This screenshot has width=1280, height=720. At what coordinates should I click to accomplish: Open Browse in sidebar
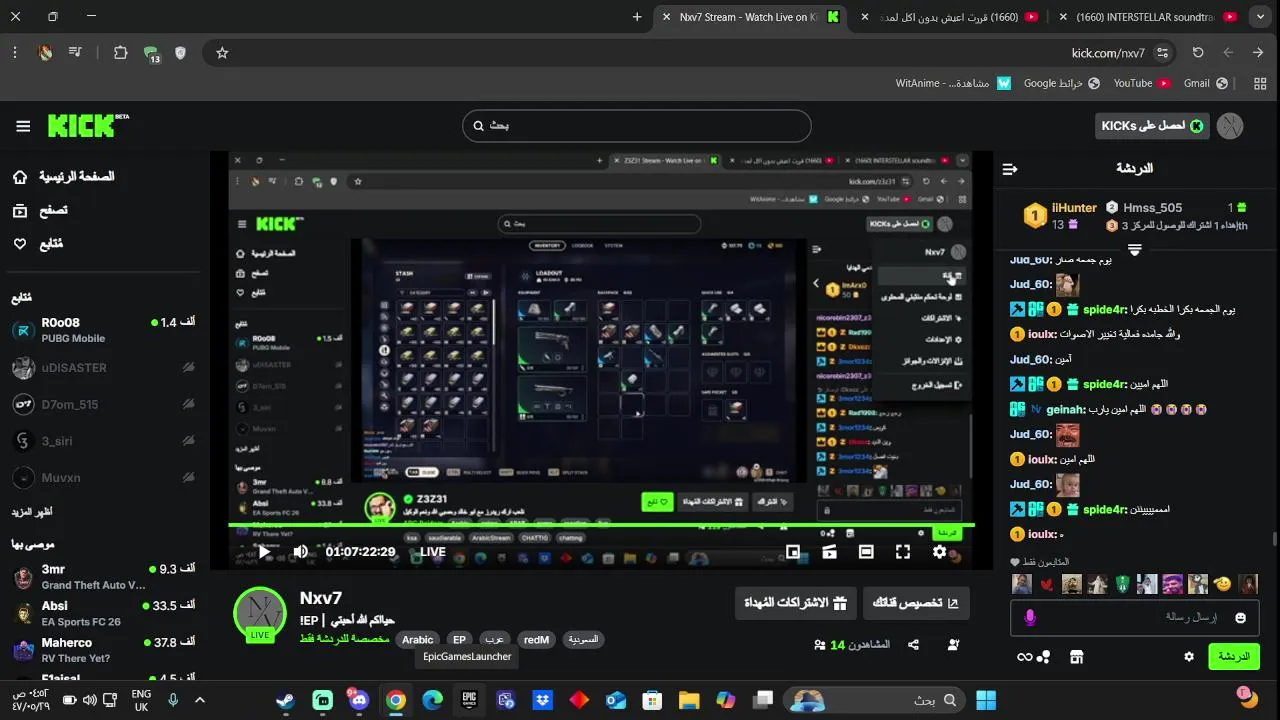(x=40, y=211)
